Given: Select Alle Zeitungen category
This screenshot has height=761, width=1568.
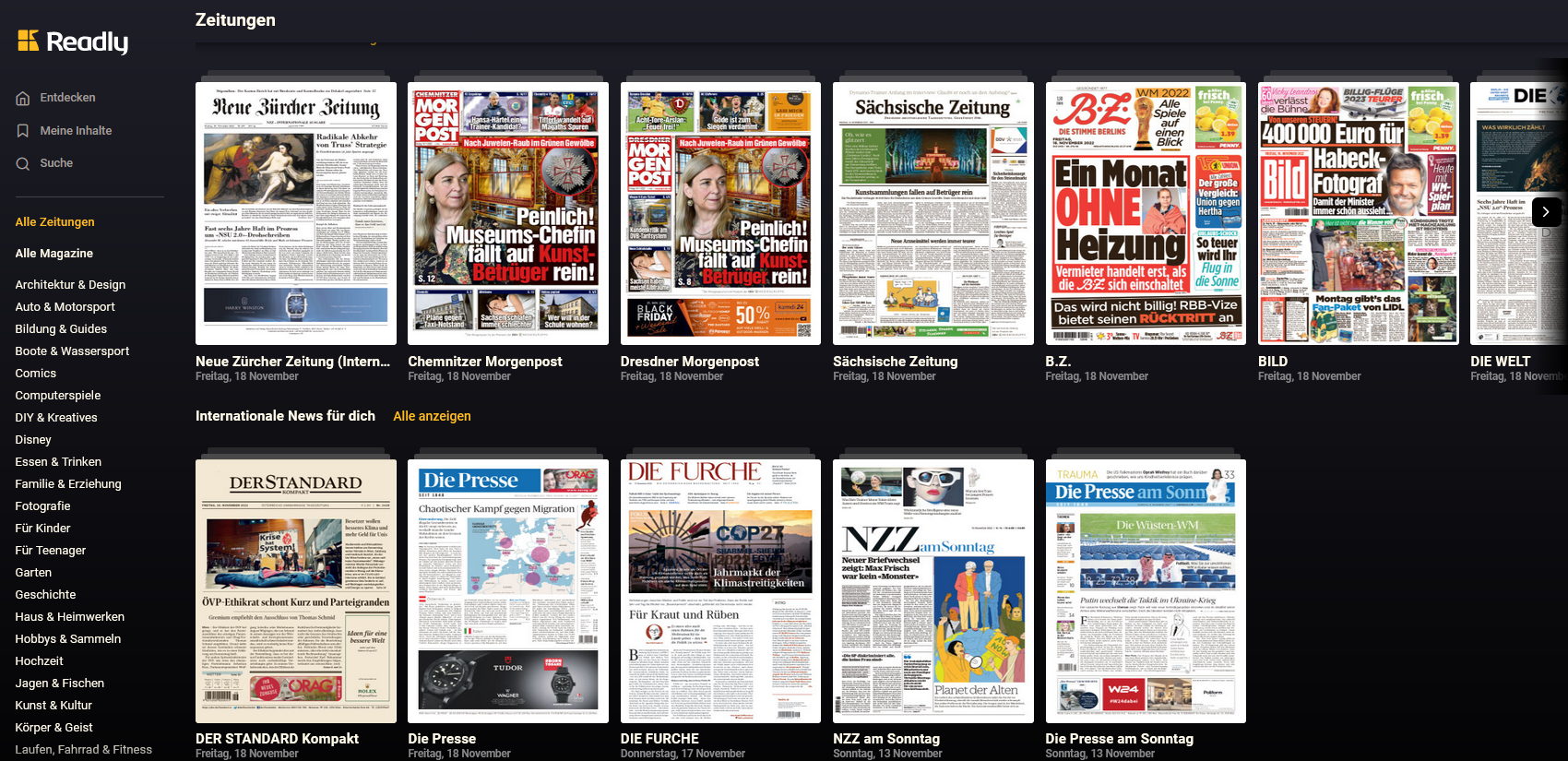Looking at the screenshot, I should 54,222.
